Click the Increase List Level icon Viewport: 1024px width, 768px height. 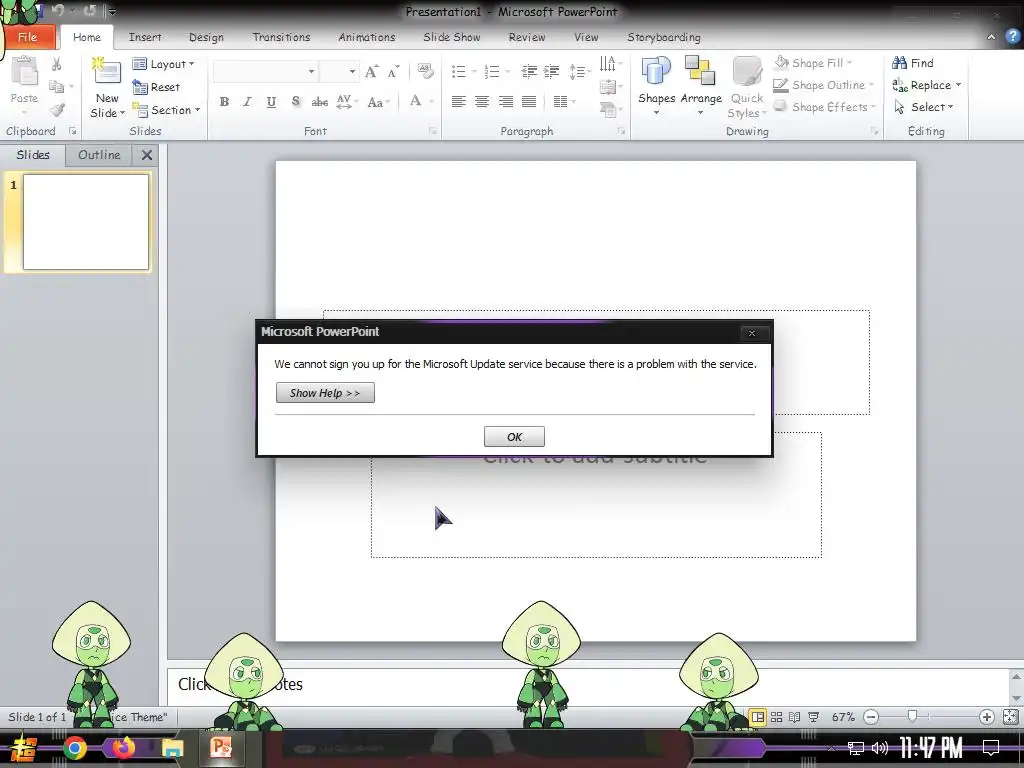point(552,71)
